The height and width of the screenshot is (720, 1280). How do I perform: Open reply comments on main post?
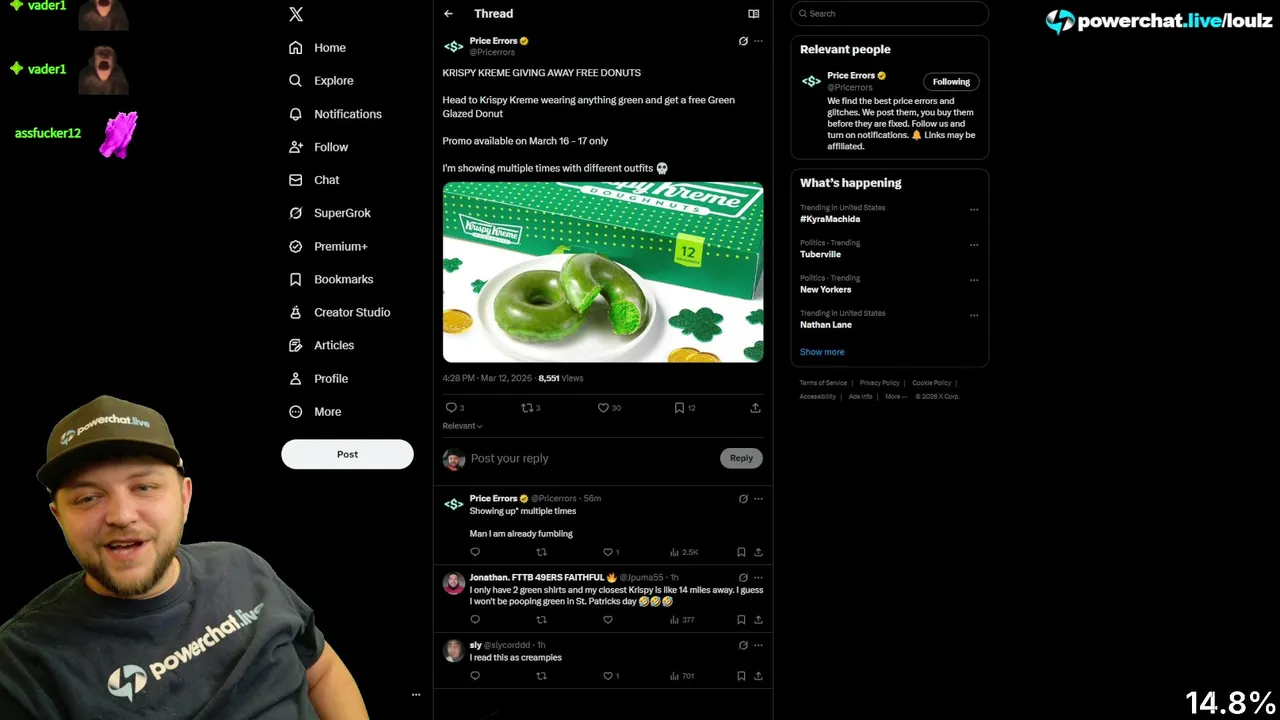click(x=455, y=408)
